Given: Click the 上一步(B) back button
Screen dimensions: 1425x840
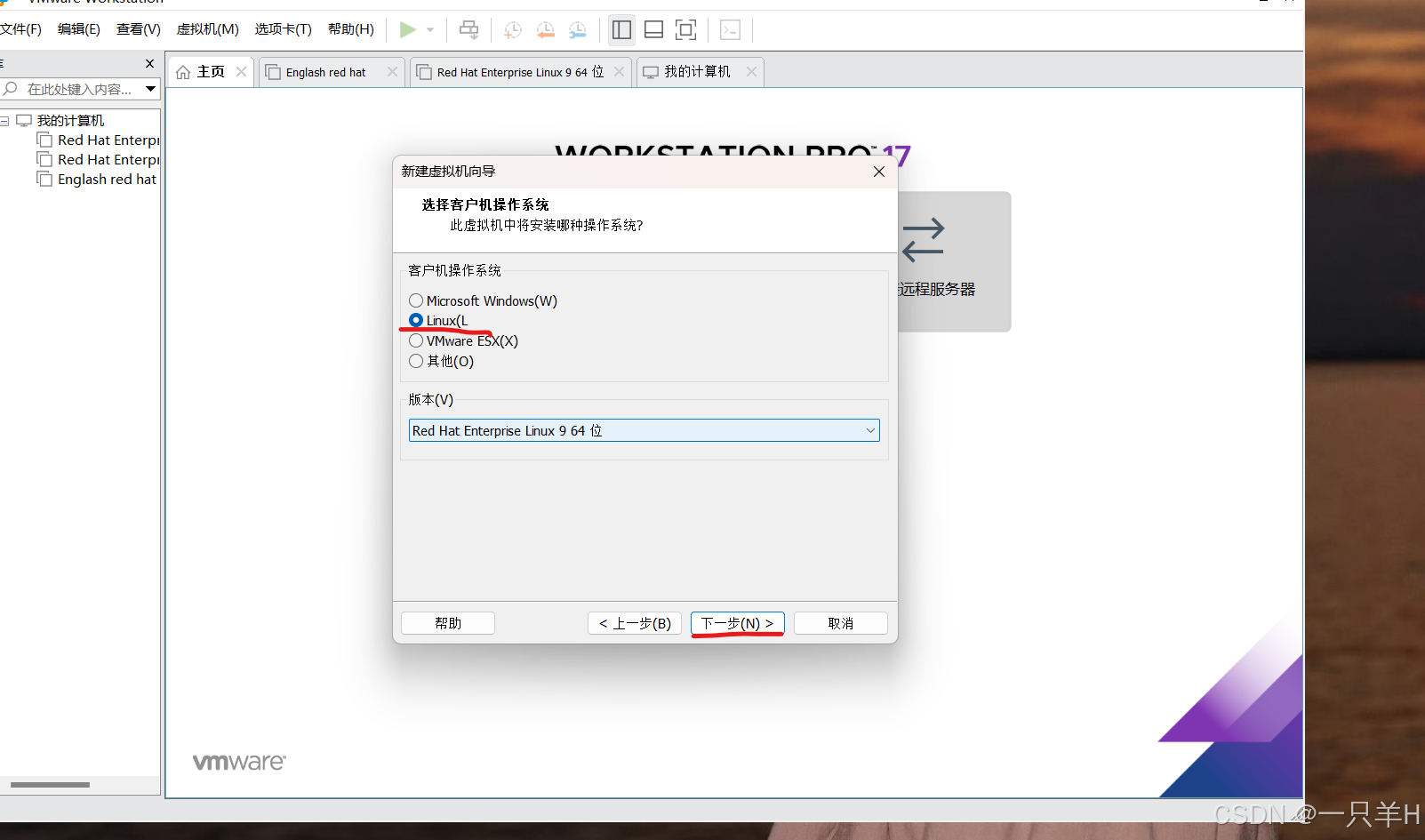Looking at the screenshot, I should point(635,623).
